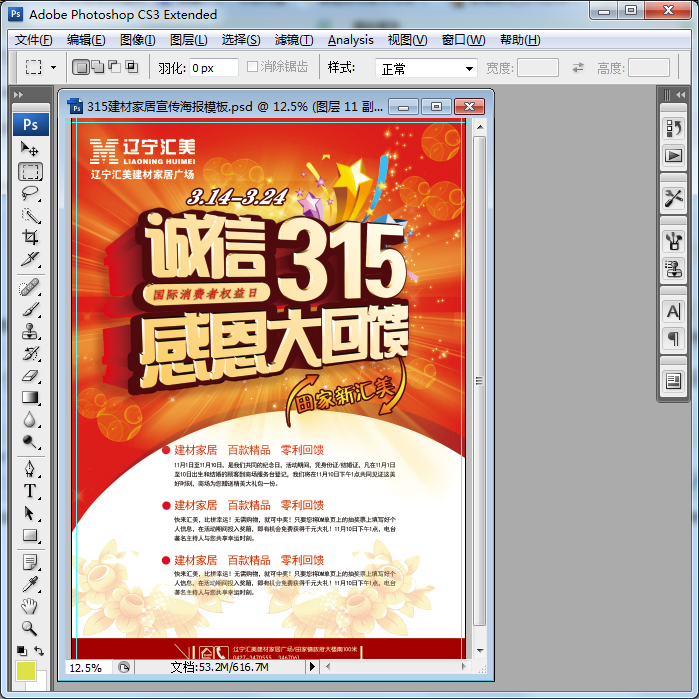Click the Ps logo above the toolbox
This screenshot has height=699, width=699.
30,124
